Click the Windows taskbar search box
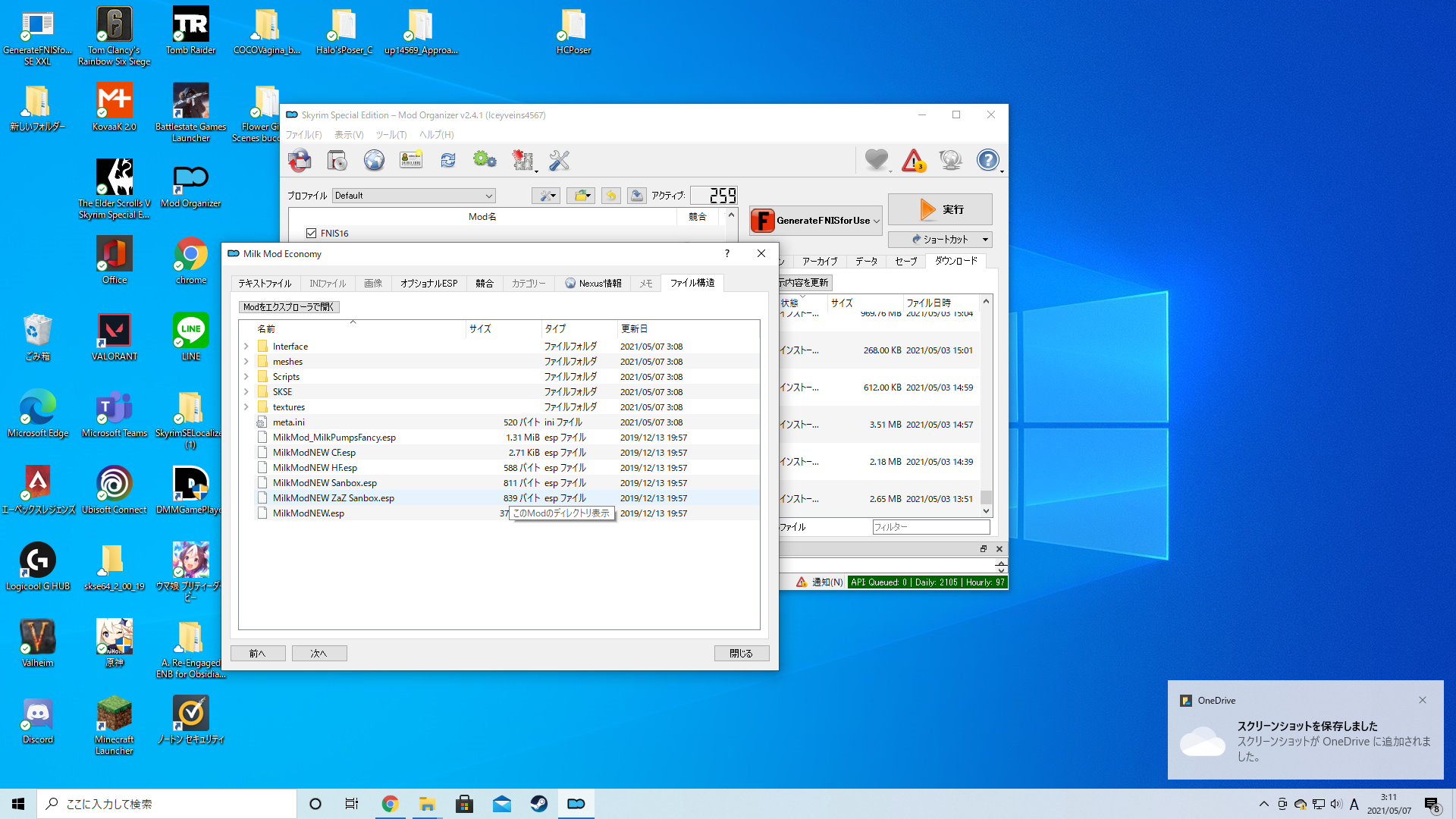This screenshot has width=1456, height=819. 167,804
